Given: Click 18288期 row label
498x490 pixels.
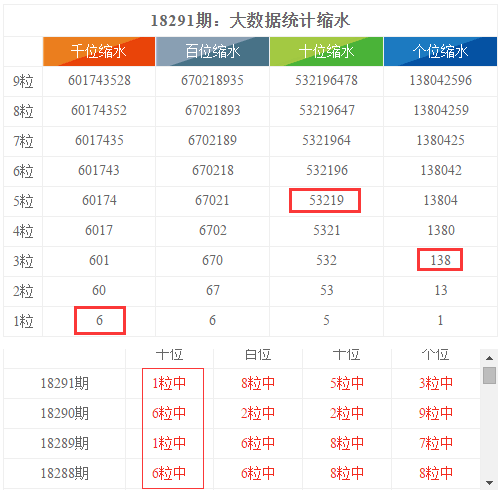Looking at the screenshot, I should [x=65, y=473].
